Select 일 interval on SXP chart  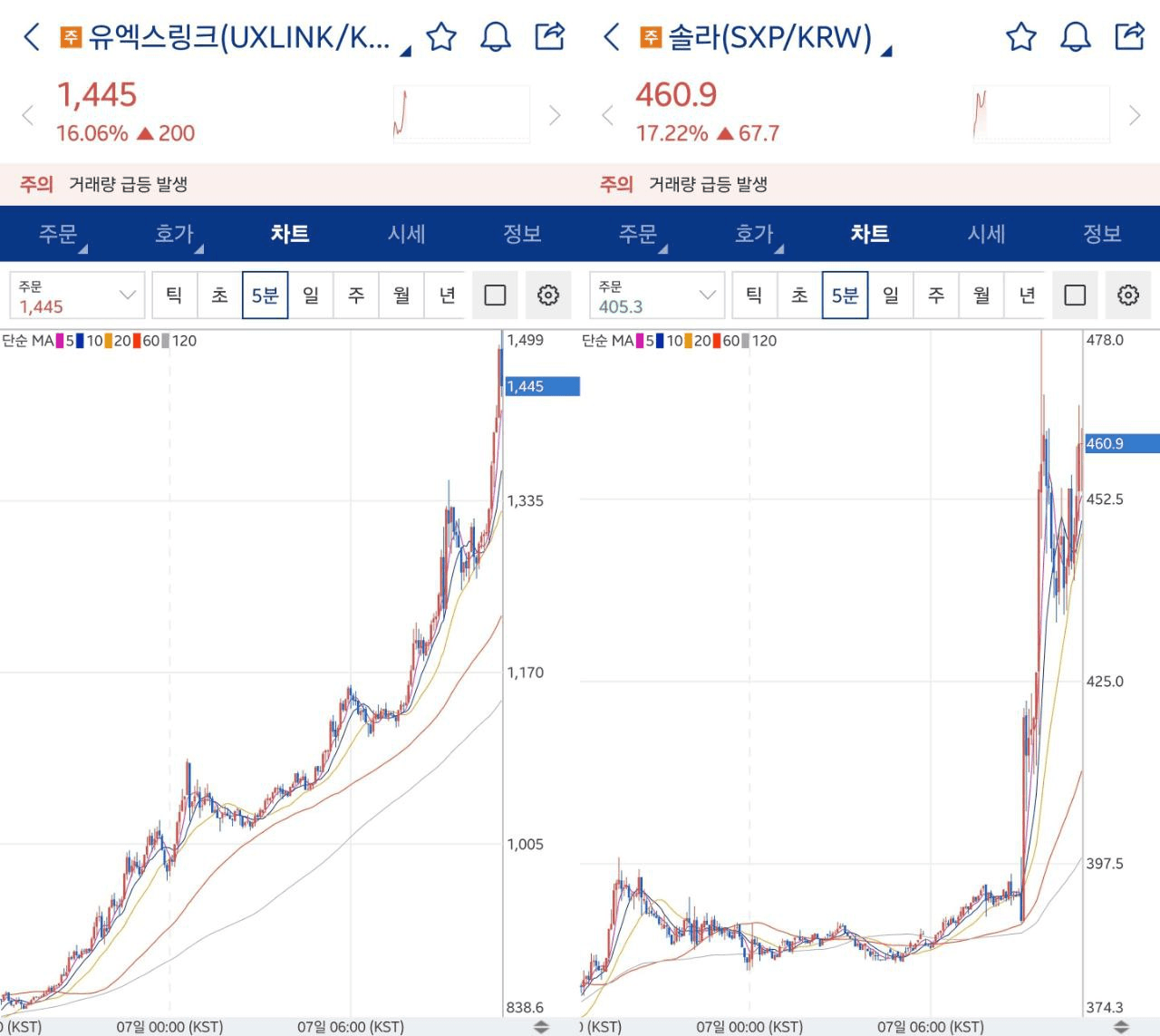coord(891,295)
